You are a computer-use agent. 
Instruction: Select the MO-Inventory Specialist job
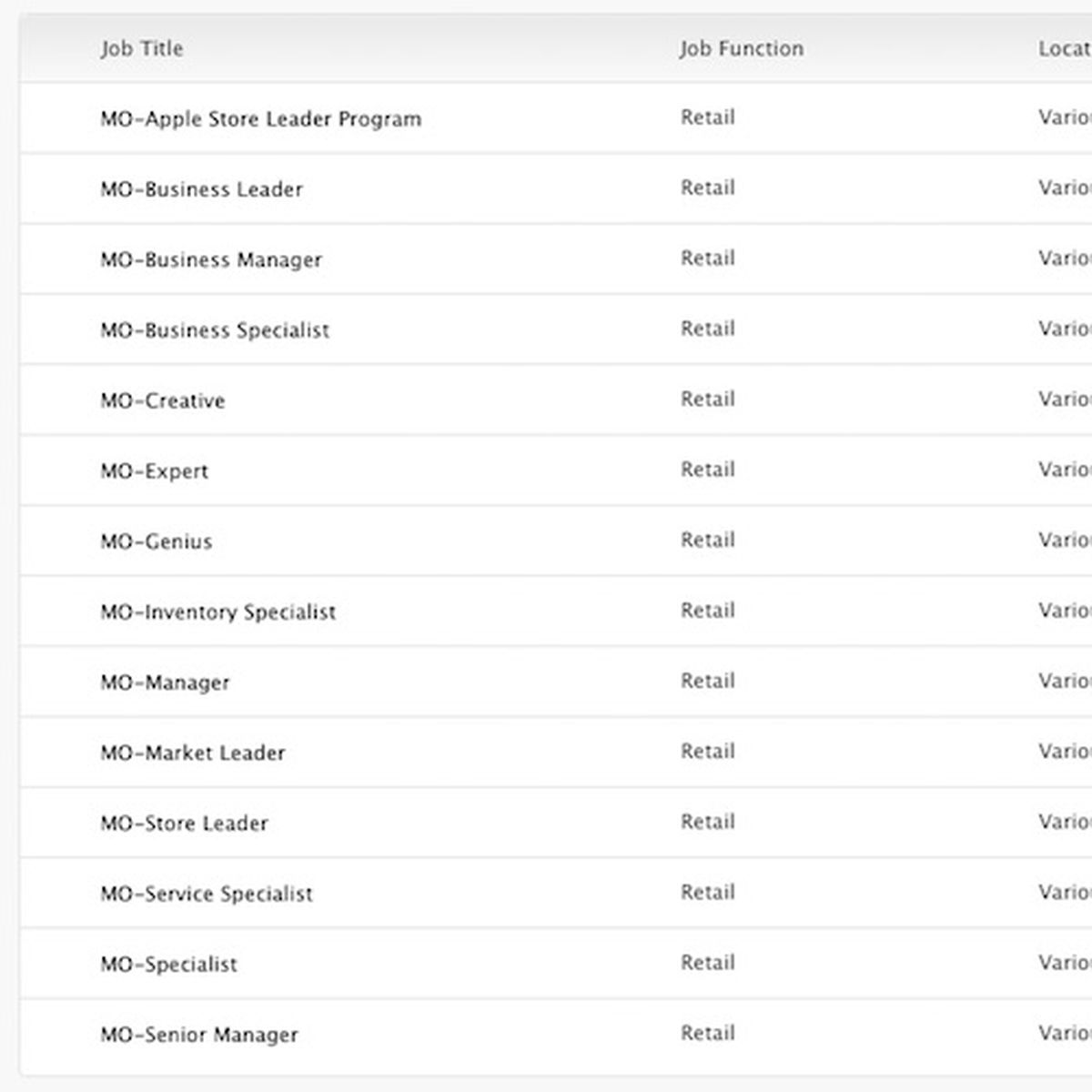click(217, 612)
